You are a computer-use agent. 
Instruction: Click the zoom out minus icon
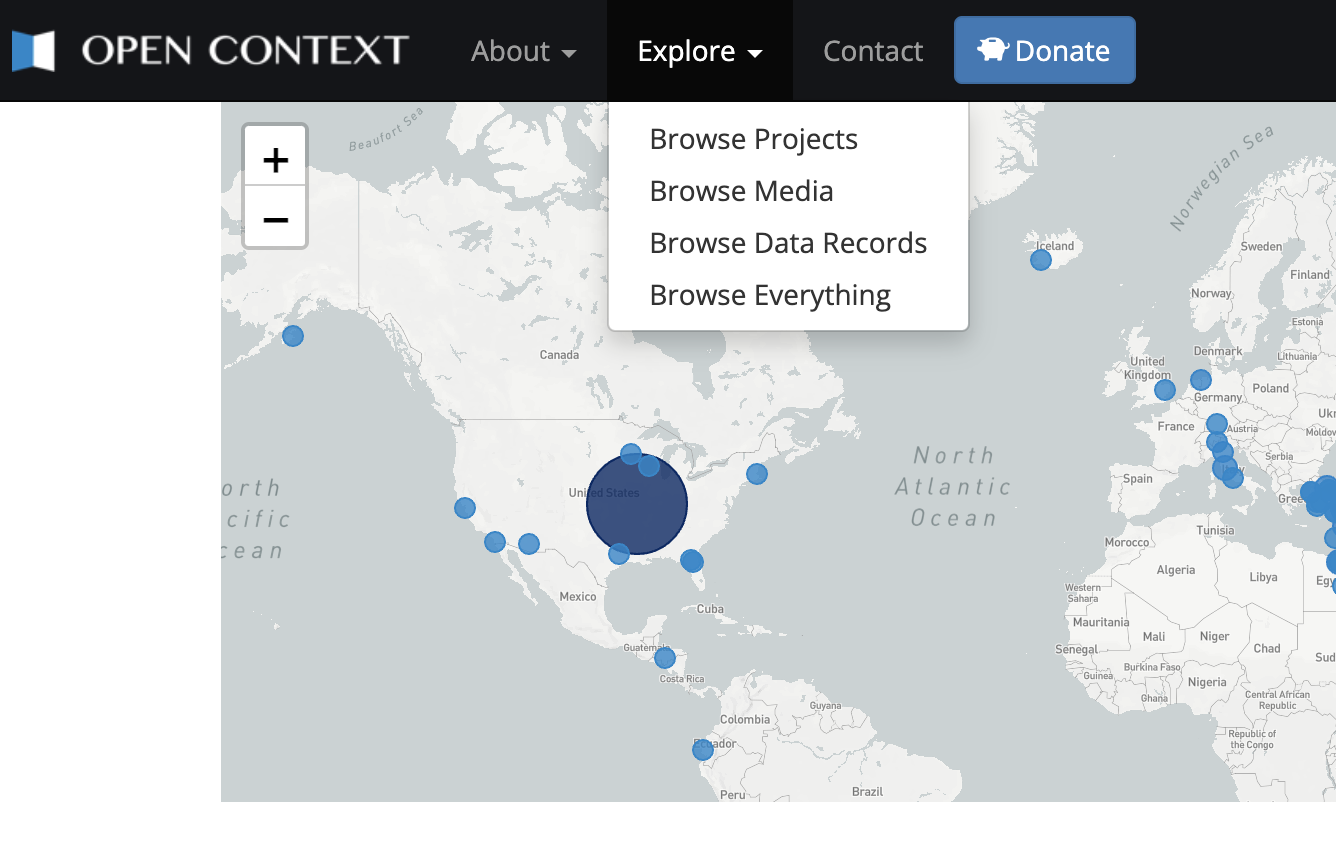click(x=275, y=218)
